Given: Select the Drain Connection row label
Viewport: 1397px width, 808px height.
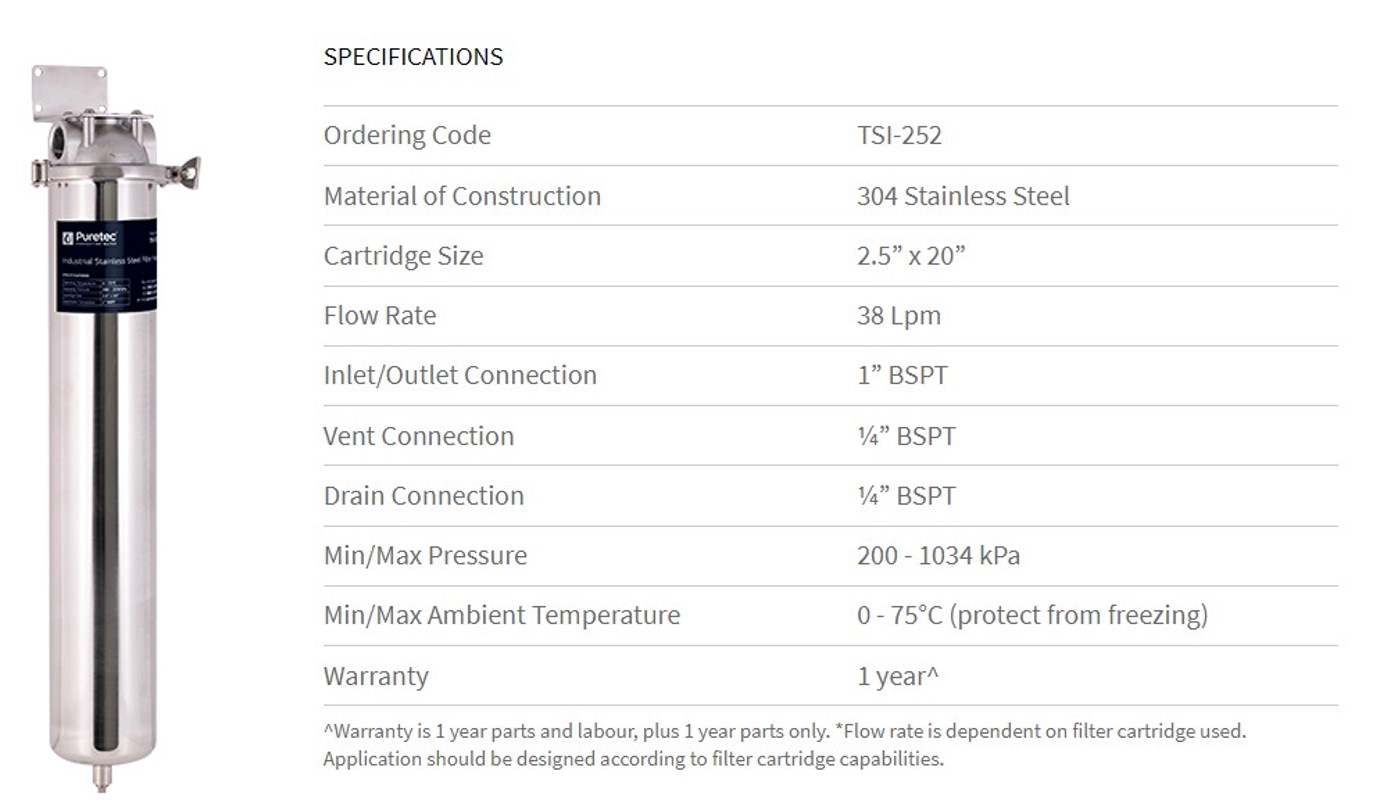Looking at the screenshot, I should pyautogui.click(x=423, y=495).
